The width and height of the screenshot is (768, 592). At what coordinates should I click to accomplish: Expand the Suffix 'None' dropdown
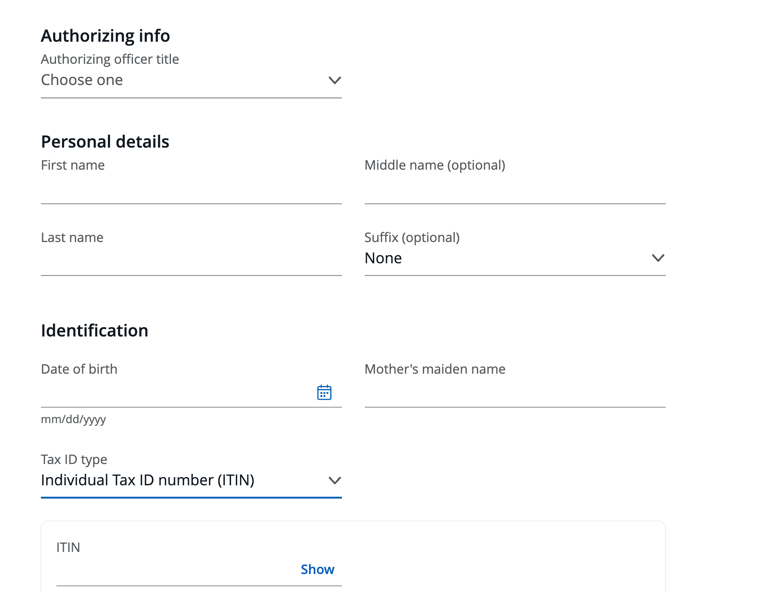coord(500,258)
